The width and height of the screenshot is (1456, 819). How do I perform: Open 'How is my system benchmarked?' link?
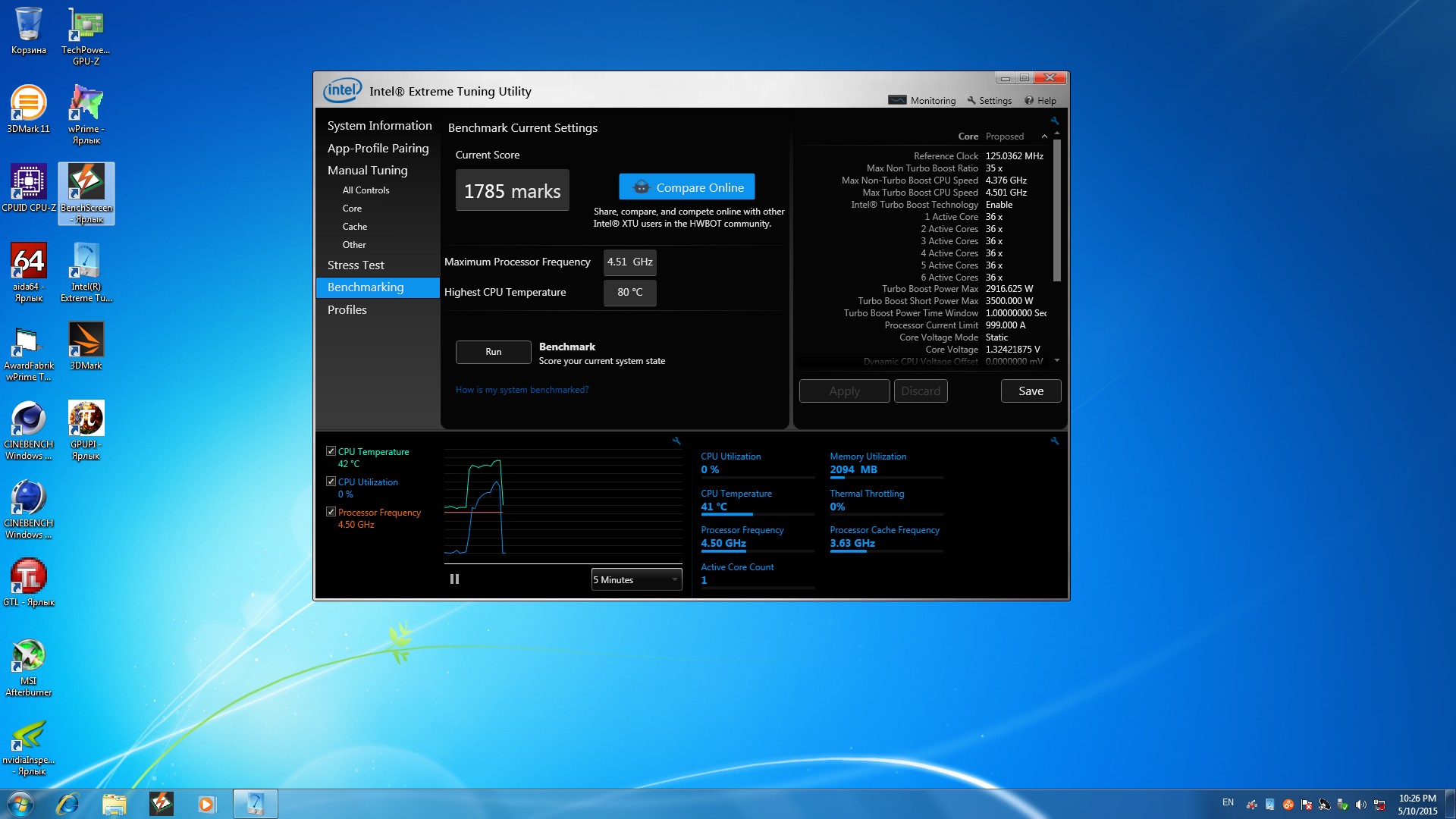point(522,390)
